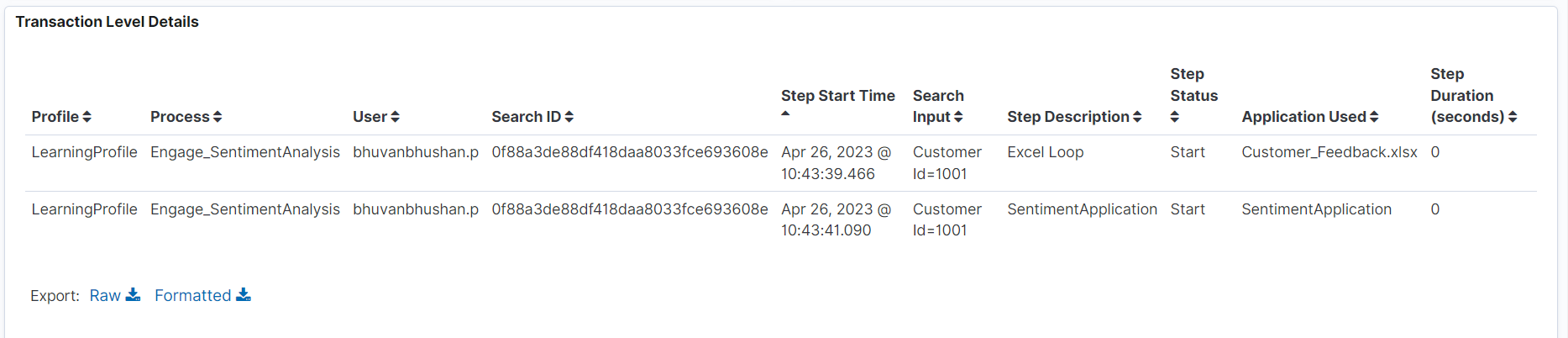Download Formatted export via download icon
1568x338 pixels.
pos(244,294)
